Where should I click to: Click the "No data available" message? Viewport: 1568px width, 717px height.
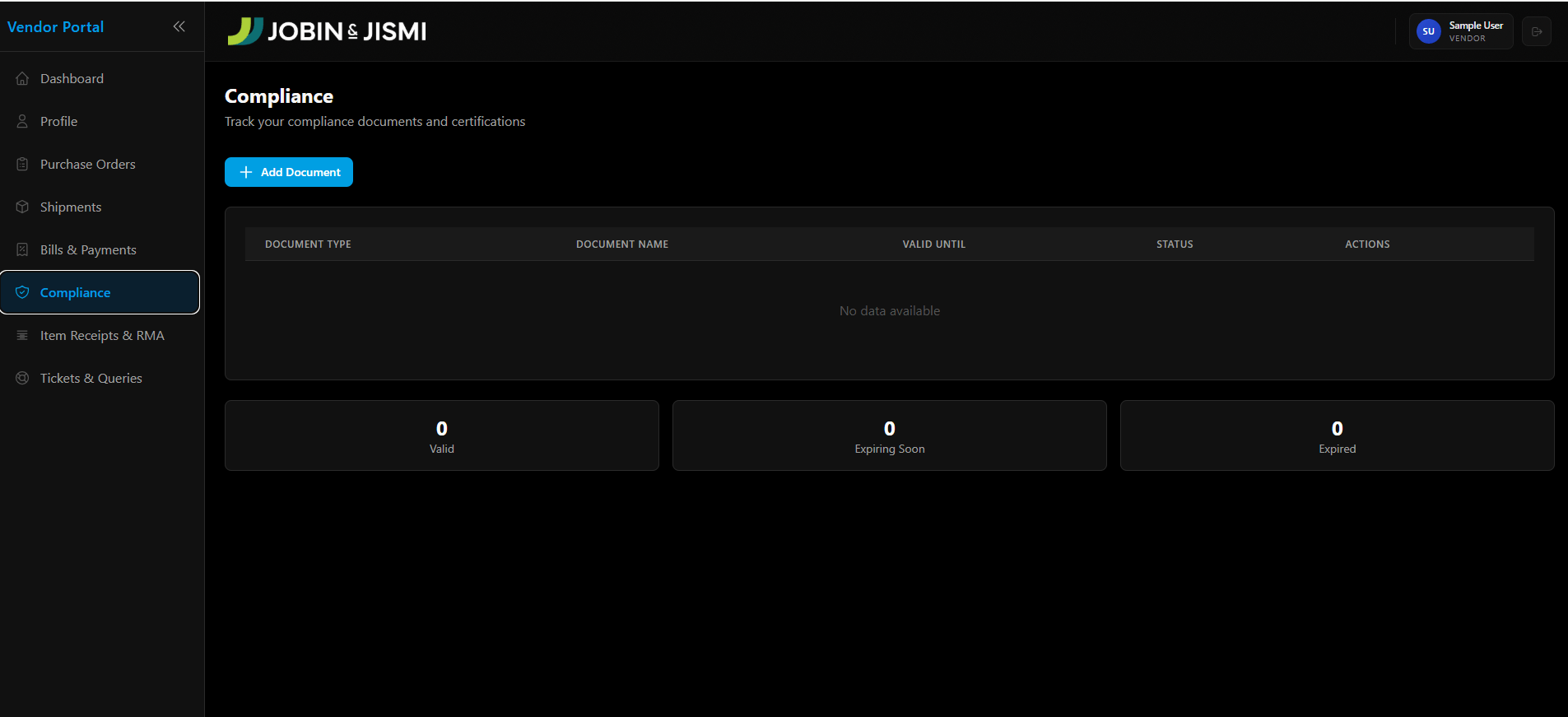(x=890, y=311)
